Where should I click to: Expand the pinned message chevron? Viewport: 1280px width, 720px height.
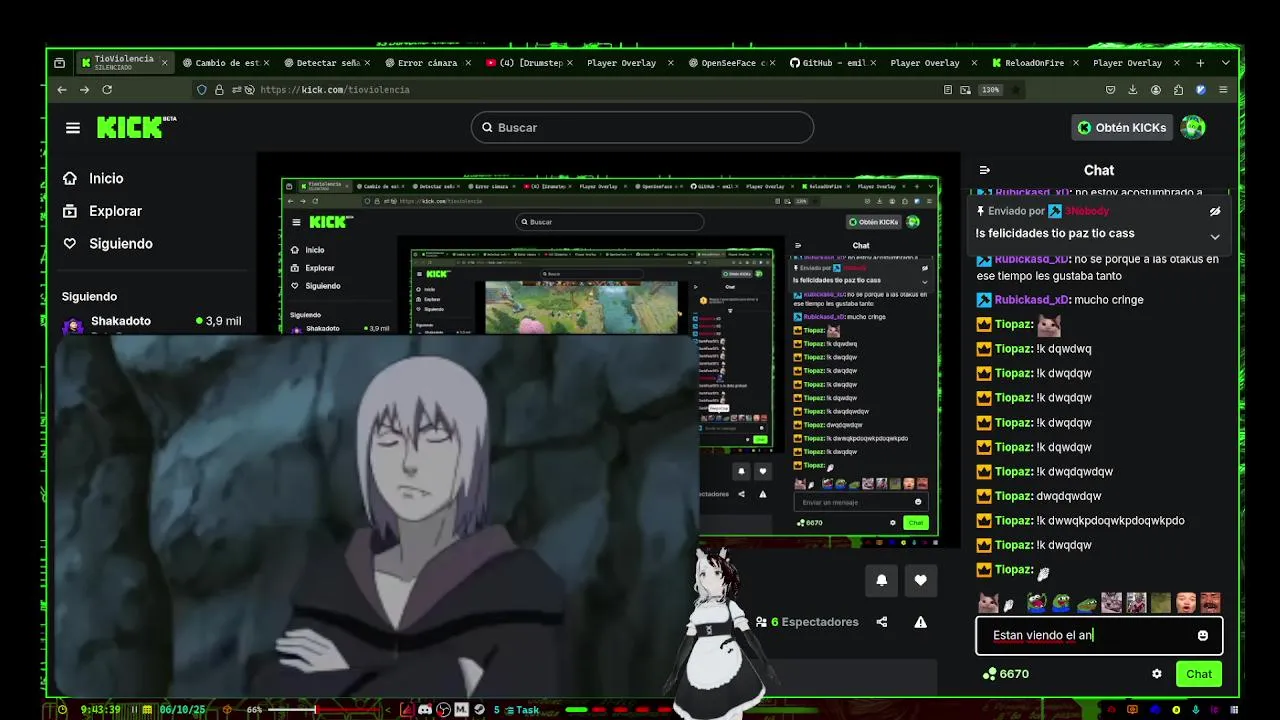click(1214, 237)
